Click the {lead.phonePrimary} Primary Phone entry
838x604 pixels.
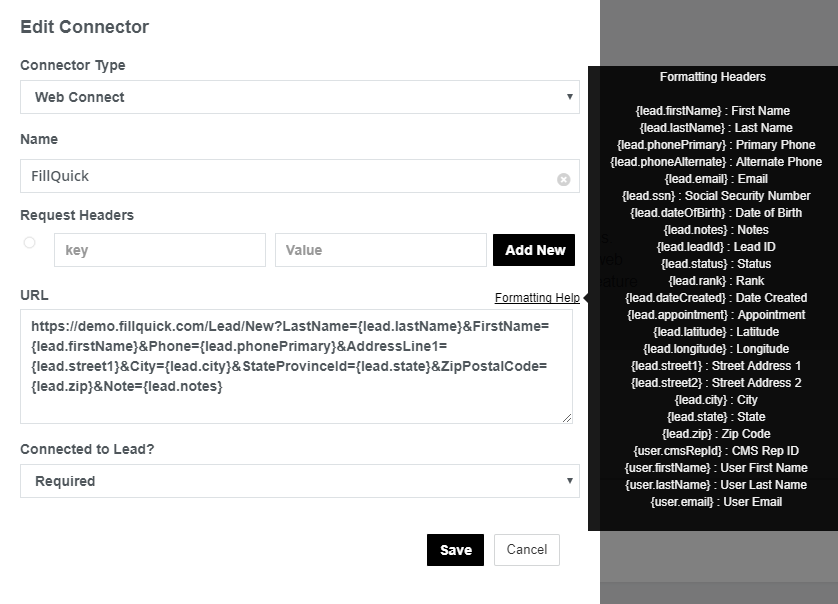713,145
